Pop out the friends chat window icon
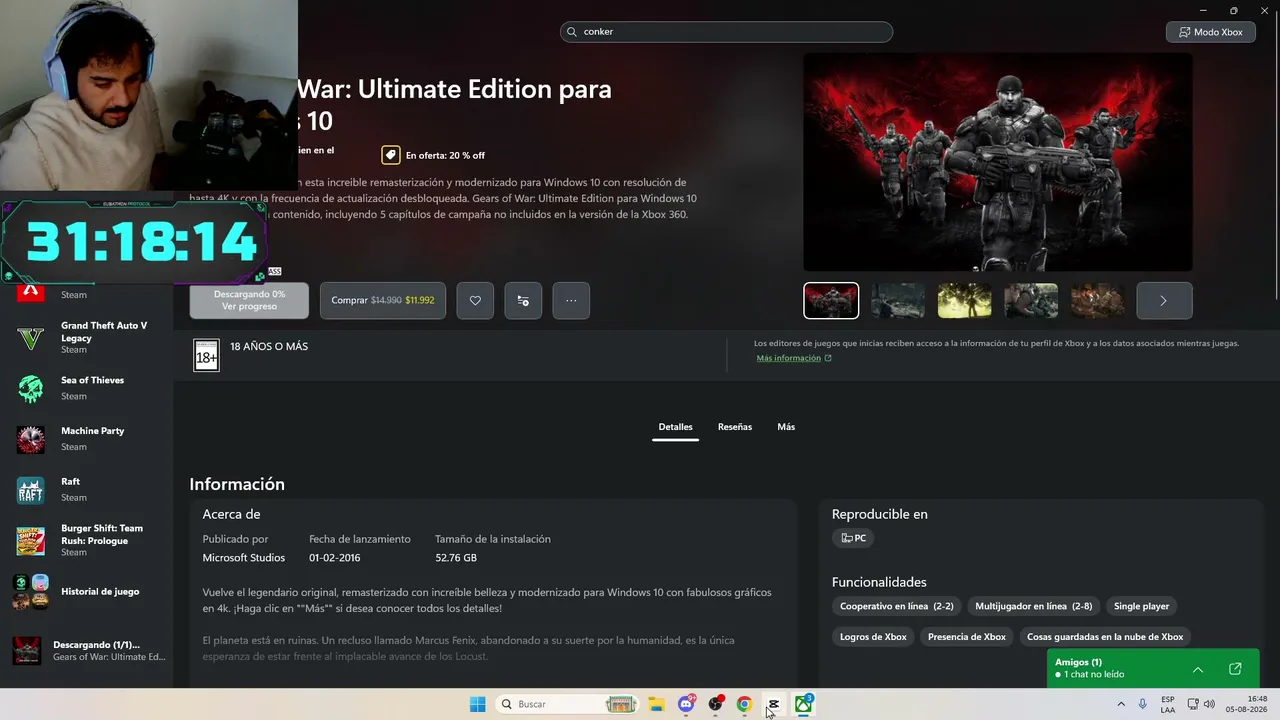 [x=1235, y=669]
